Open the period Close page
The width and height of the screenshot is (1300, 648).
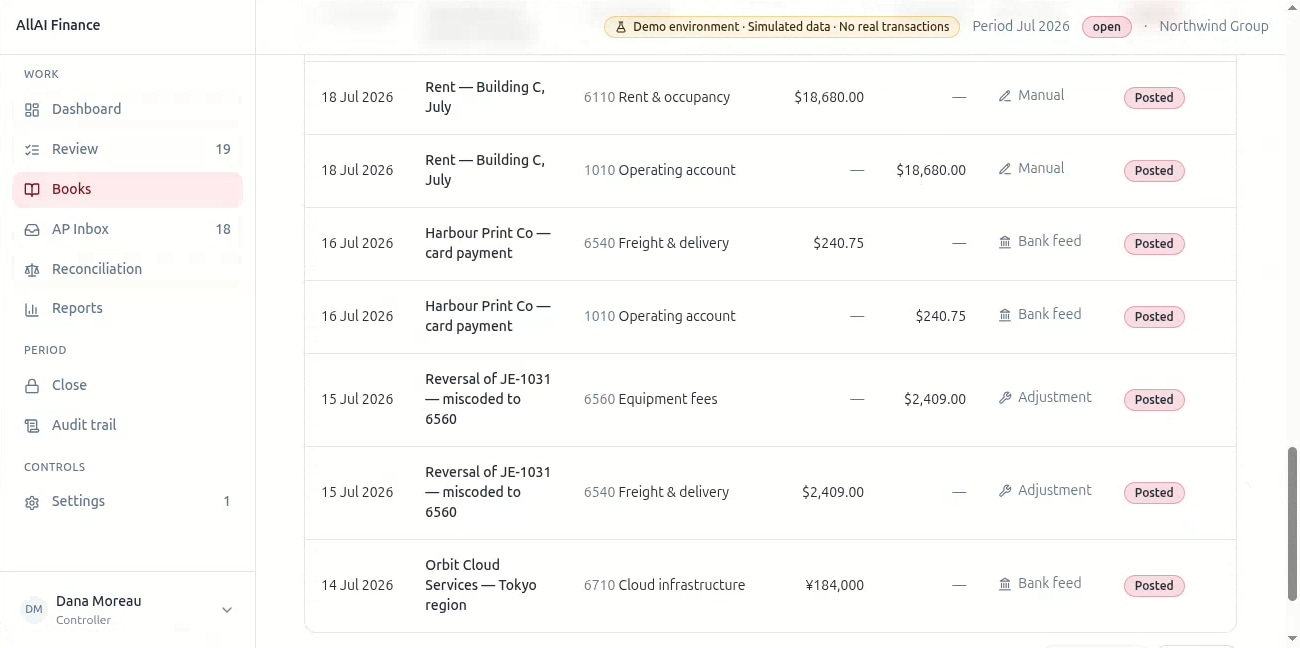pos(128,385)
